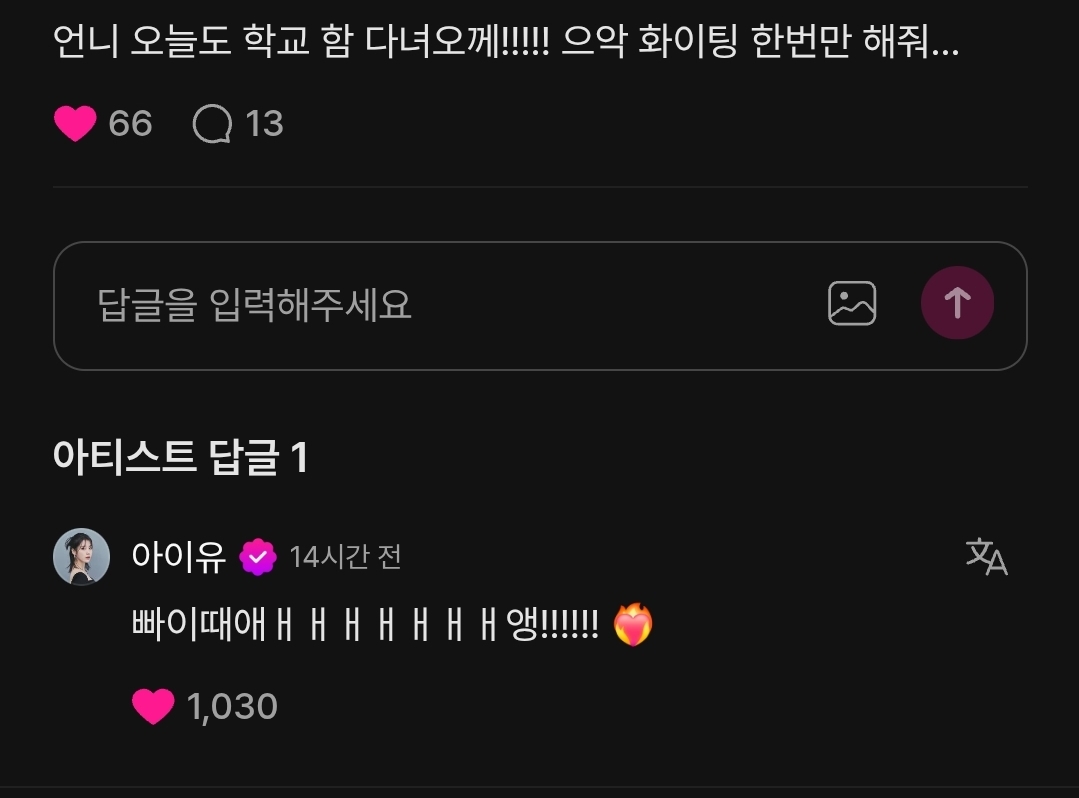The height and width of the screenshot is (798, 1079).
Task: Send the reply with the up-arrow button
Action: 957,303
